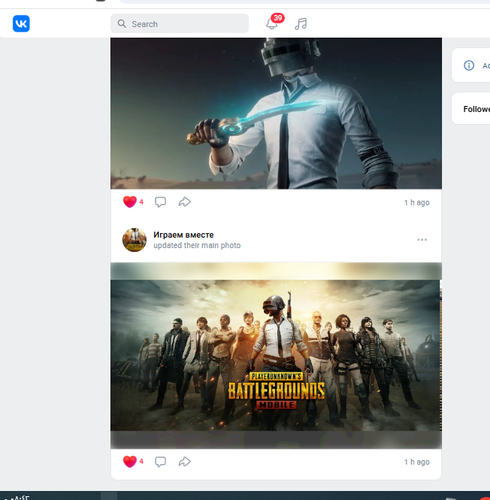Click '1 h ago' under sword photo

point(417,202)
